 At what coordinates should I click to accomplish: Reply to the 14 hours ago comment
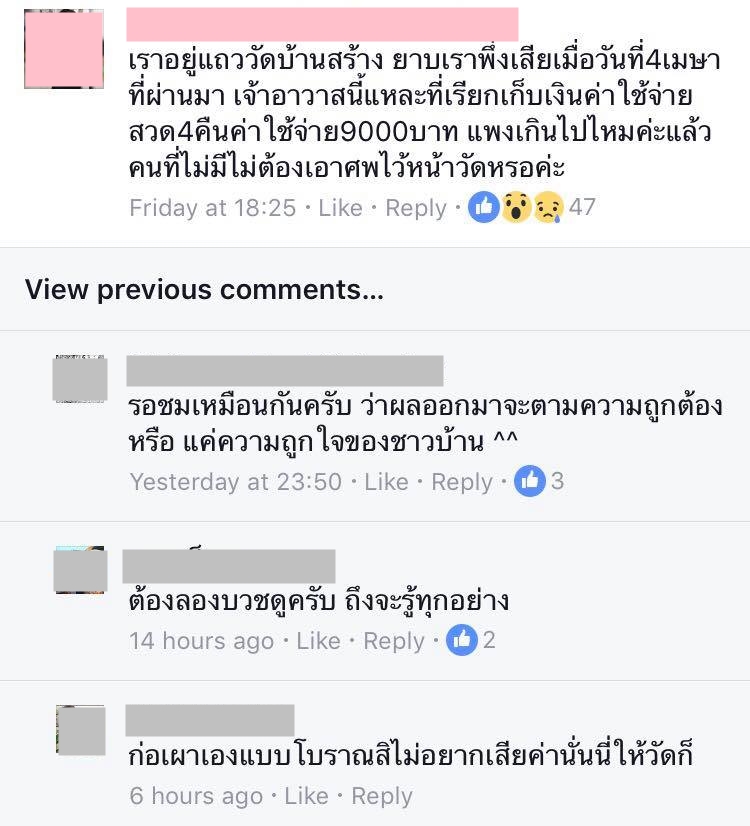tap(394, 642)
